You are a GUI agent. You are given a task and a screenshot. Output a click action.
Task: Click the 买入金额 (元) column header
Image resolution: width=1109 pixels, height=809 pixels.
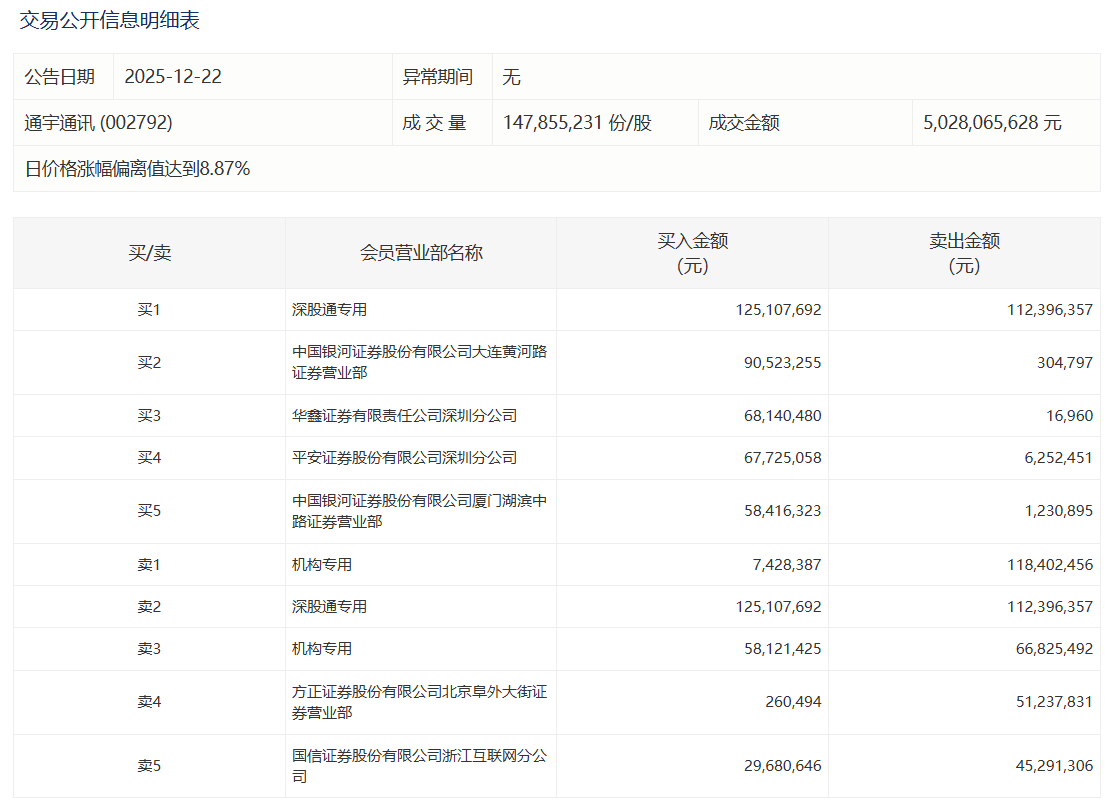tap(692, 253)
